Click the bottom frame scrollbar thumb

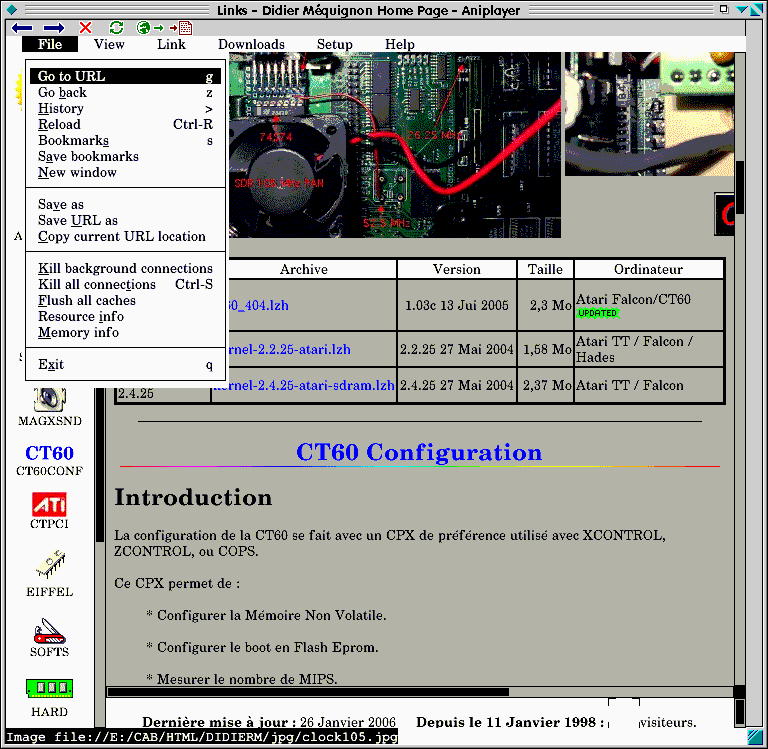pos(740,711)
